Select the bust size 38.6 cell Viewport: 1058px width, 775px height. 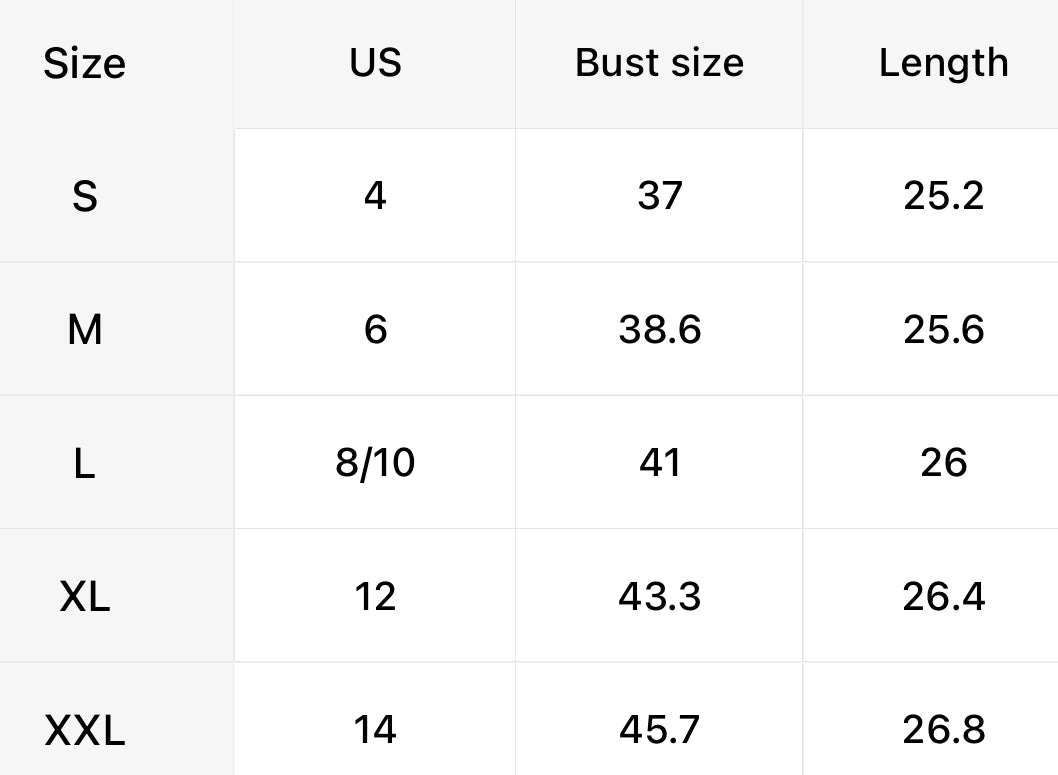[659, 329]
